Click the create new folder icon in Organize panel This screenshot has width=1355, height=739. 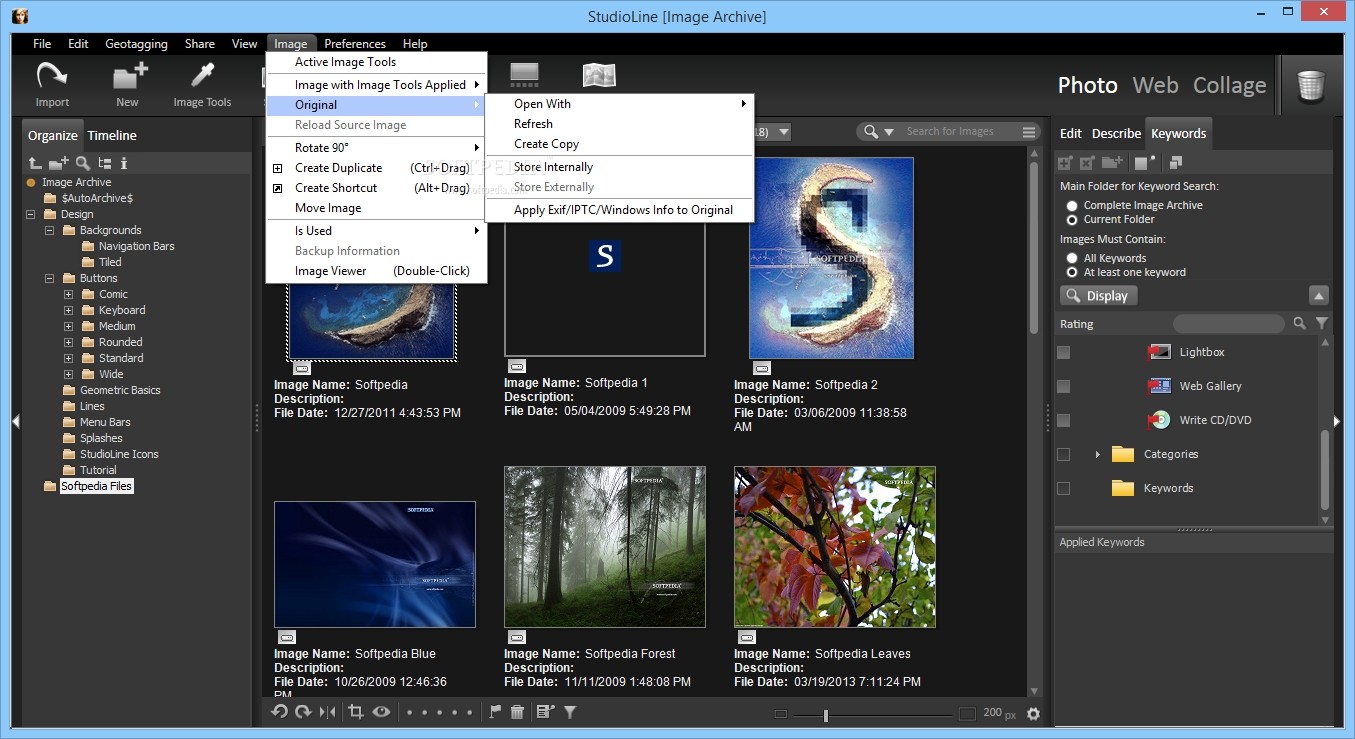[59, 163]
